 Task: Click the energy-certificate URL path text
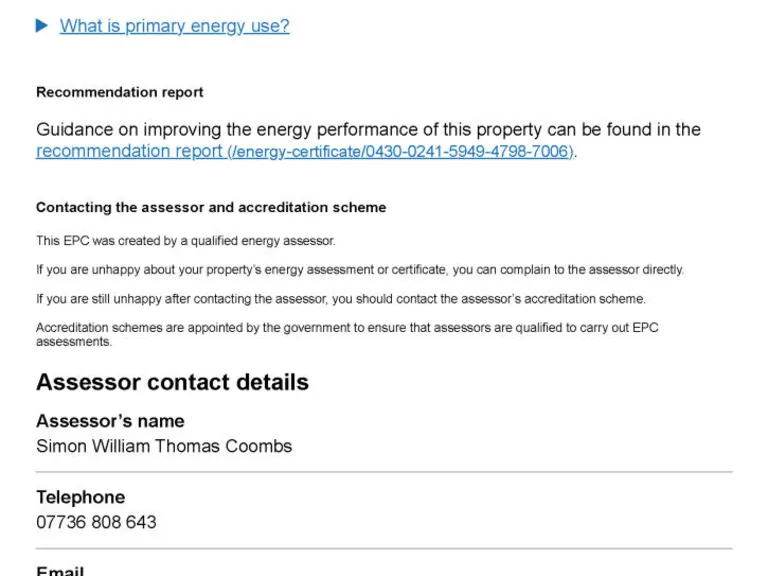coord(400,152)
